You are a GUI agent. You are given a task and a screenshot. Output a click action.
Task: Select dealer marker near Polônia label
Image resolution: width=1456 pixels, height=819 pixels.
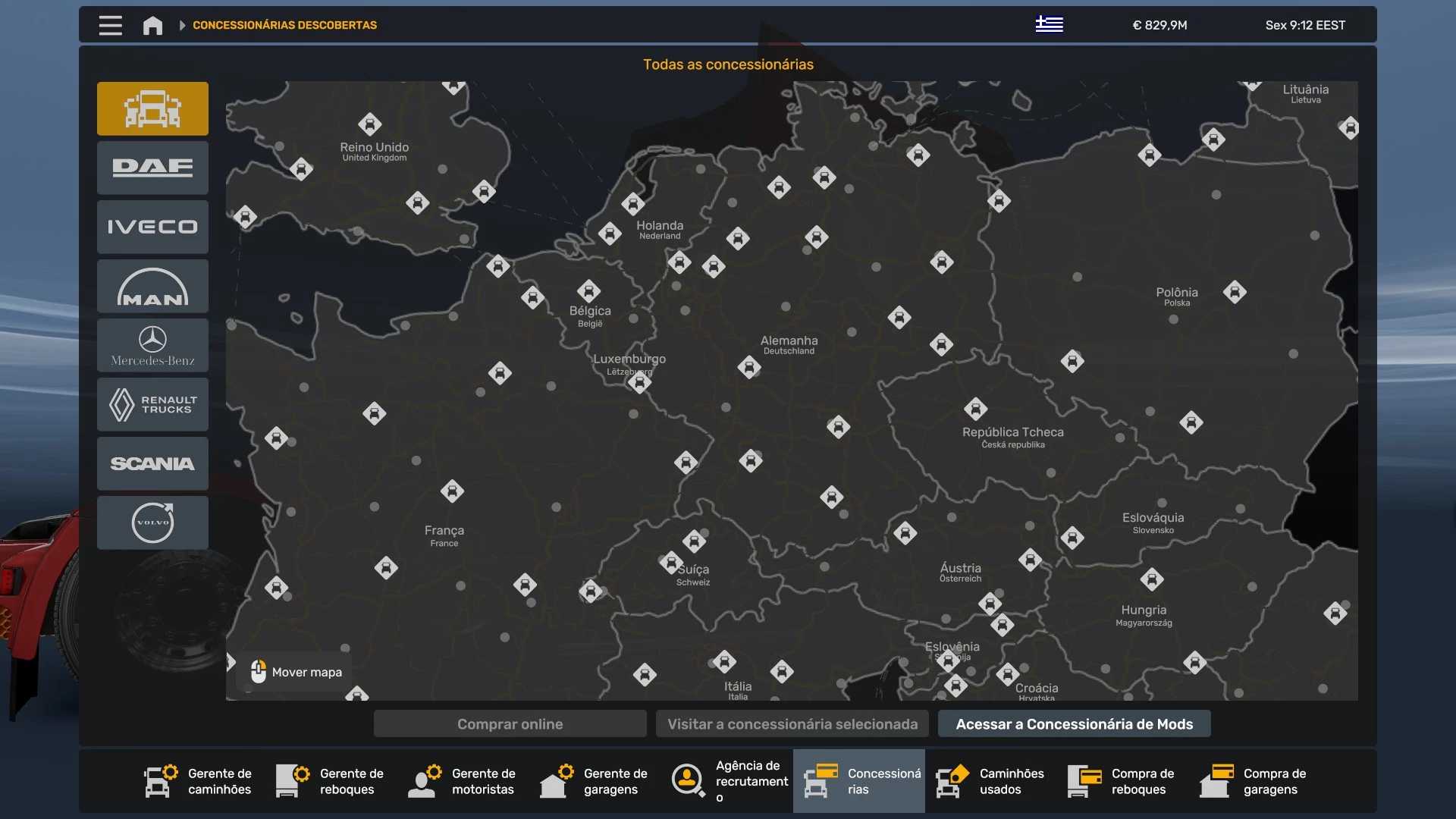tap(1235, 292)
